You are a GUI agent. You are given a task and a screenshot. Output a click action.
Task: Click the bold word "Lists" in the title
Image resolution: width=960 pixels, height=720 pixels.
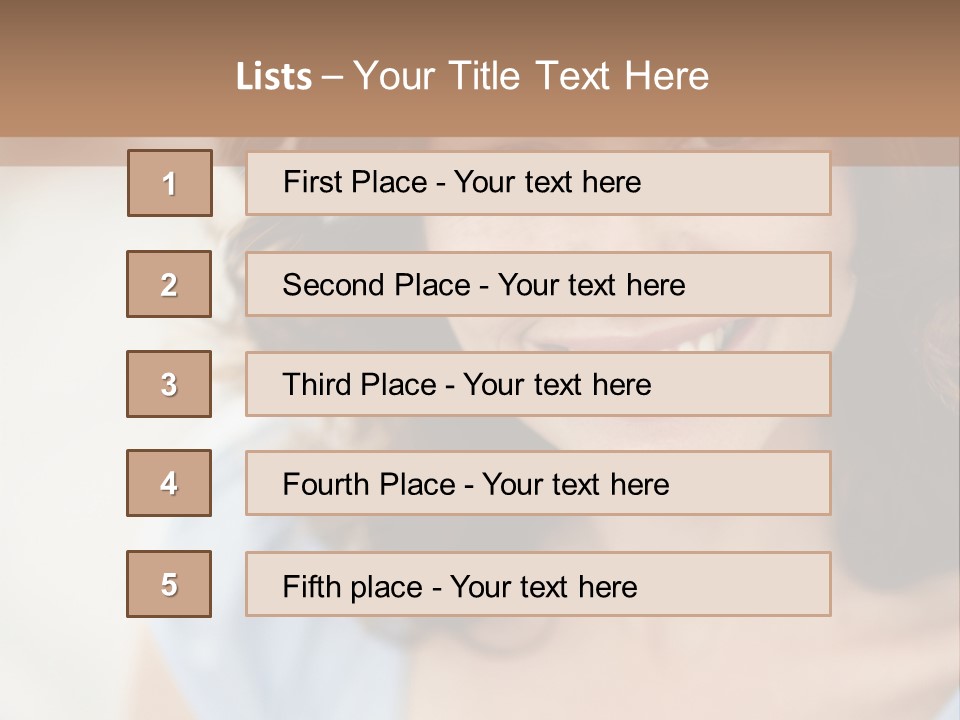(274, 77)
